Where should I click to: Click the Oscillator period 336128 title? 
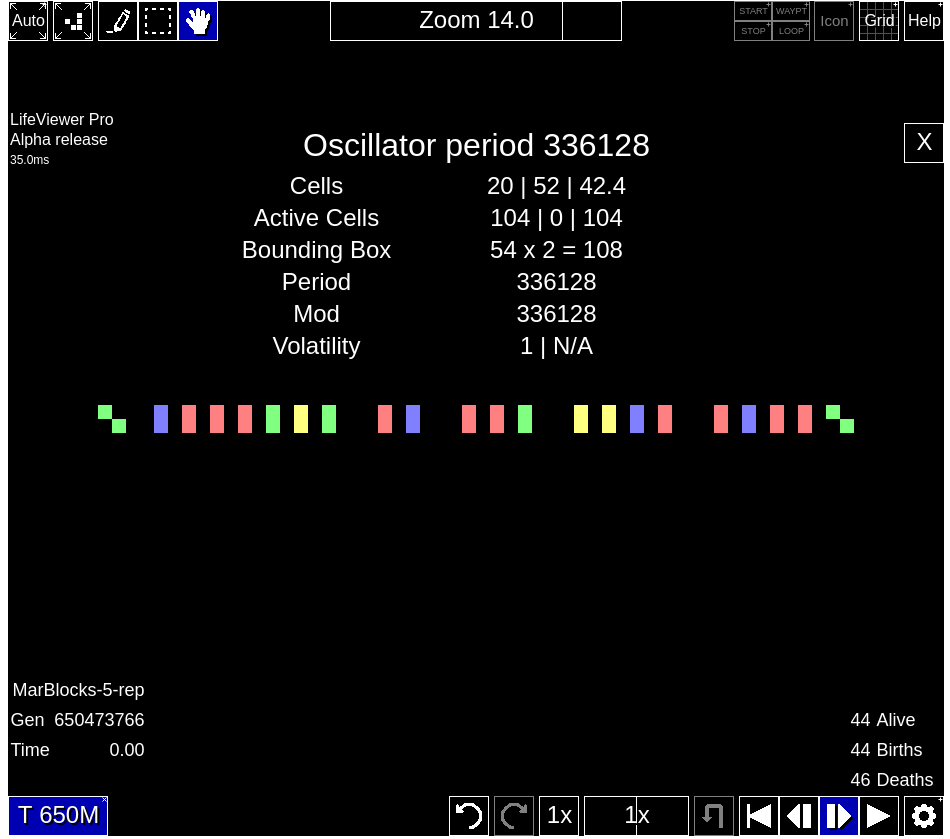click(x=476, y=145)
